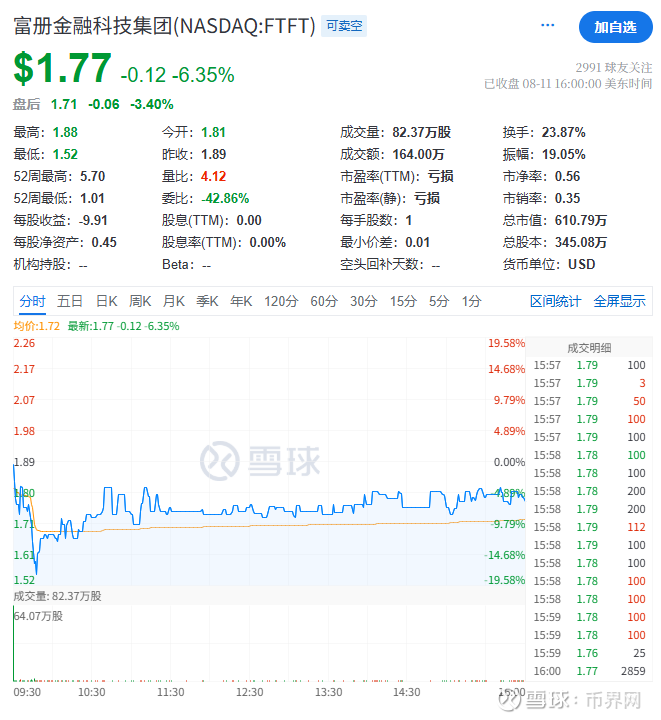The width and height of the screenshot is (661, 720).
Task: Click the 52周最低 value 1.01
Action: click(92, 198)
